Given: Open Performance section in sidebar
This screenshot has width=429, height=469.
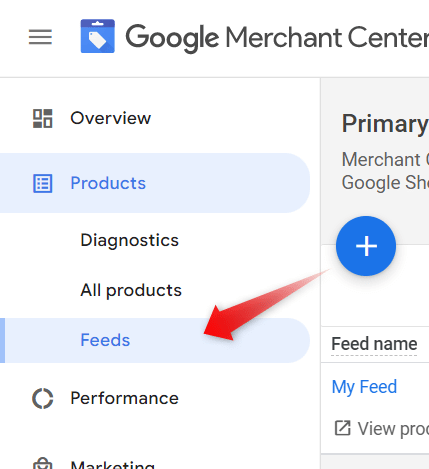Looking at the screenshot, I should pyautogui.click(x=124, y=398).
